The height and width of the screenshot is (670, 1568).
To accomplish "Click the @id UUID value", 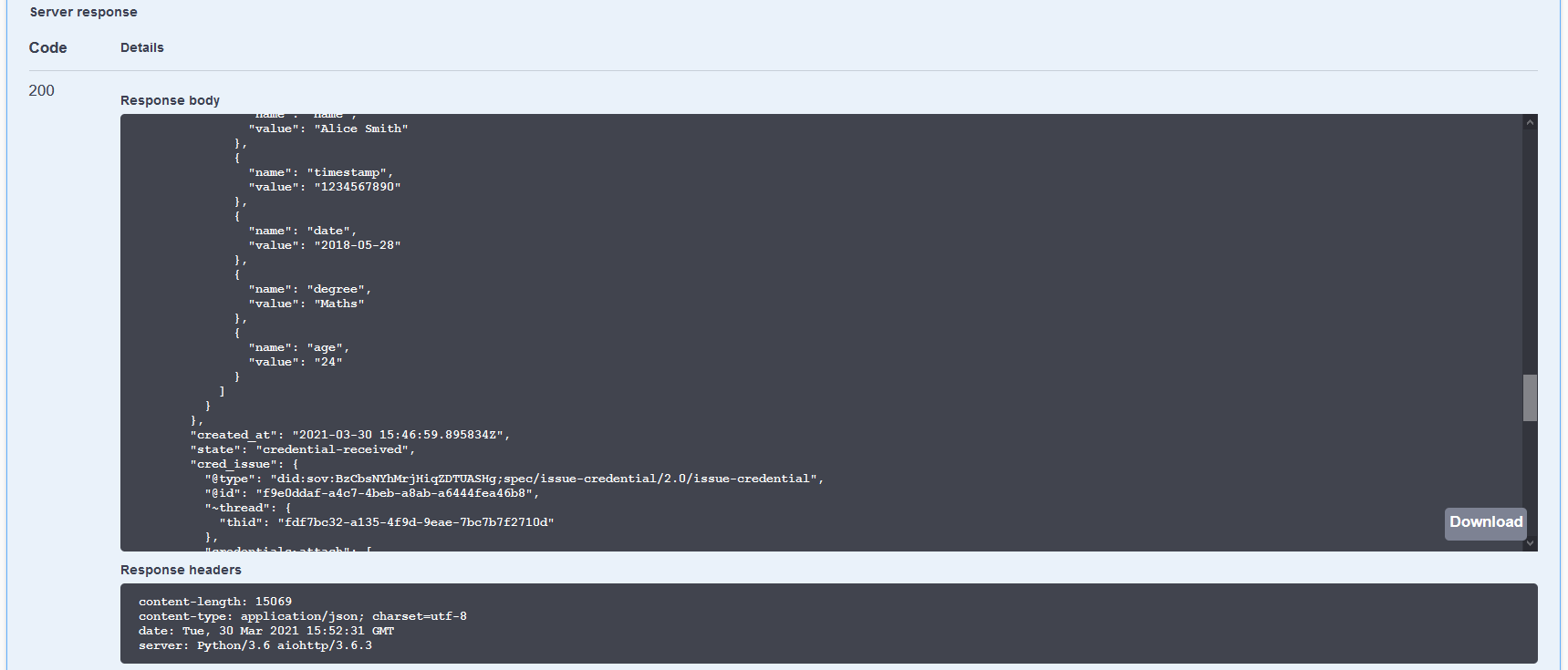I will 397,493.
